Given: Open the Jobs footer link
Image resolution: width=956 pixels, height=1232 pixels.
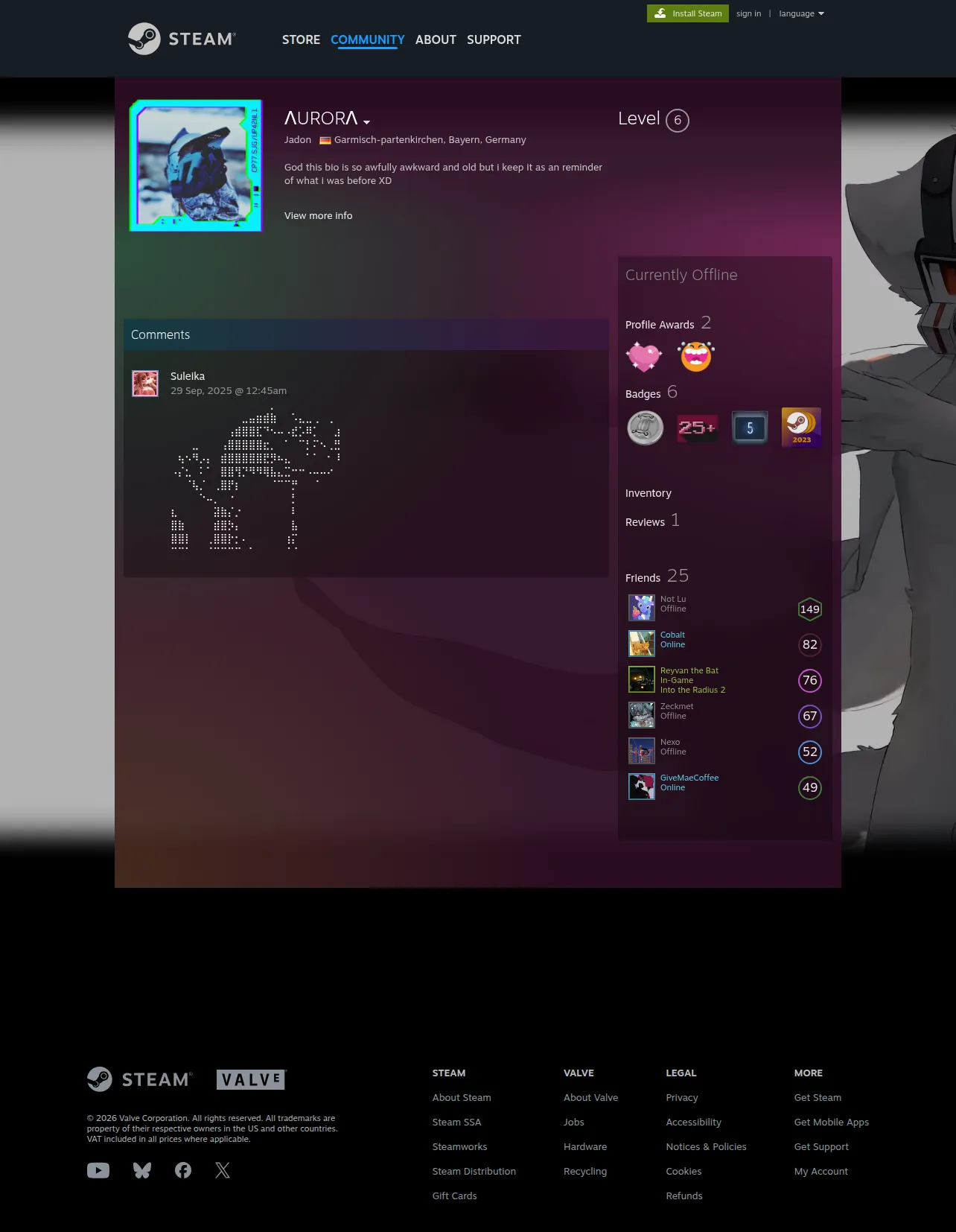Looking at the screenshot, I should pyautogui.click(x=573, y=1122).
